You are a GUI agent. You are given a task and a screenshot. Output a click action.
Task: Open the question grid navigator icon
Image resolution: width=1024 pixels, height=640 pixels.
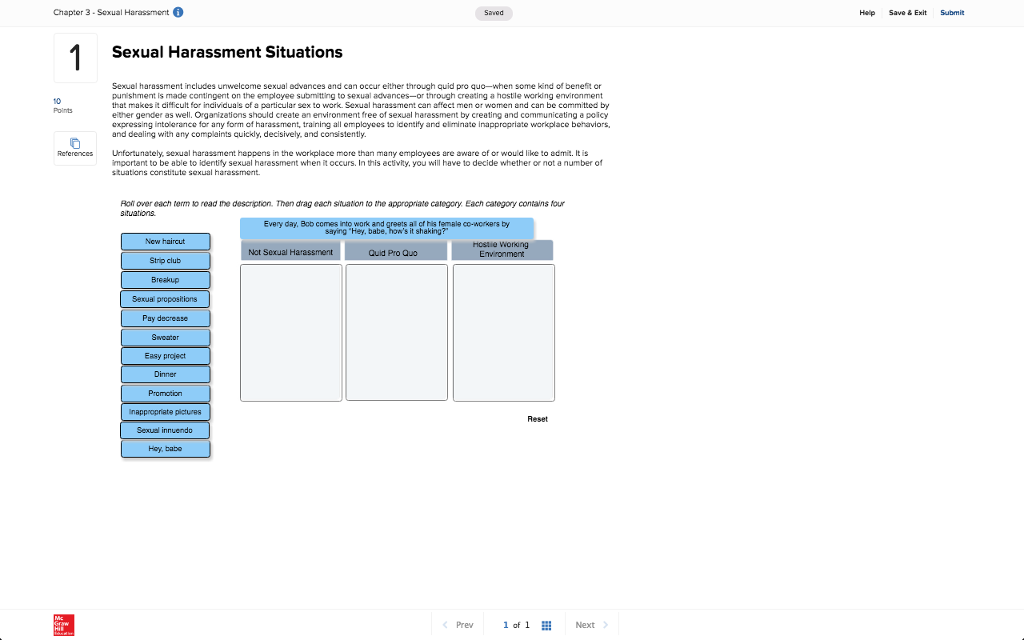click(547, 625)
